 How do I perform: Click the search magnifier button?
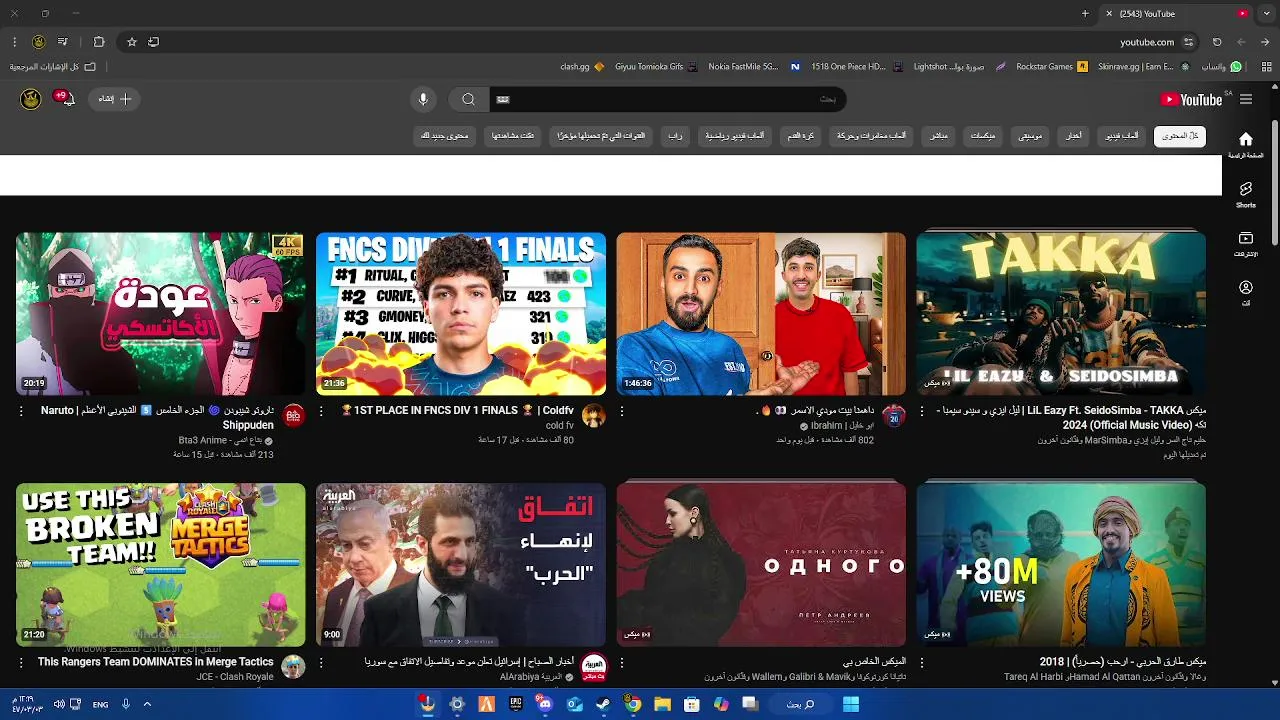[468, 99]
